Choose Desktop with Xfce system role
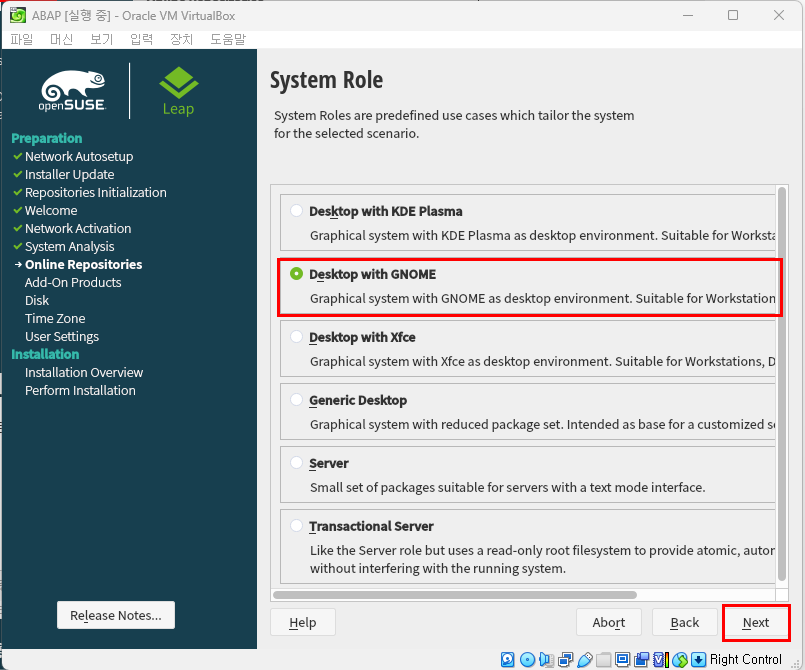805x670 pixels. tap(296, 337)
